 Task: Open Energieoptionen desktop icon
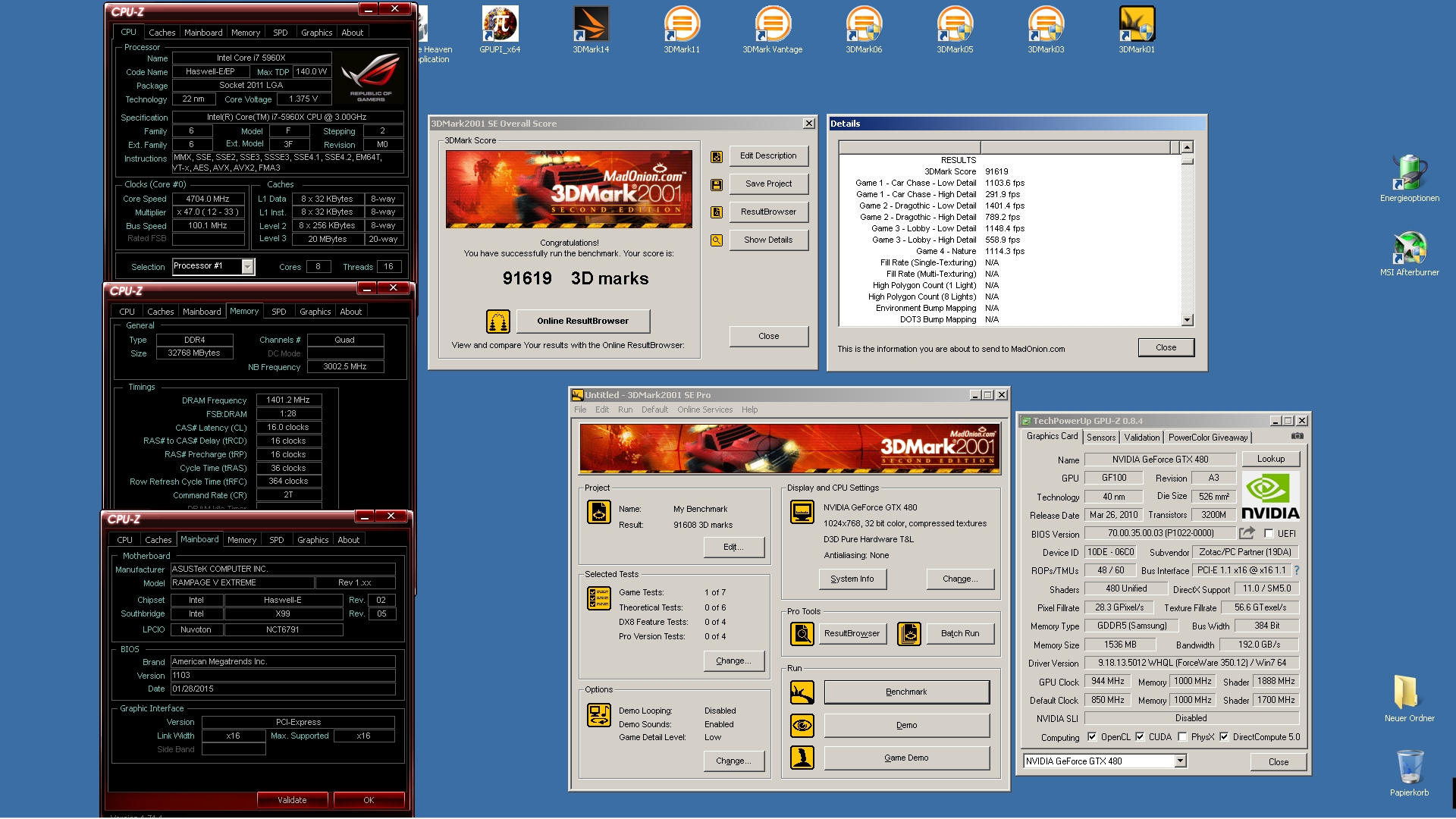(1410, 178)
